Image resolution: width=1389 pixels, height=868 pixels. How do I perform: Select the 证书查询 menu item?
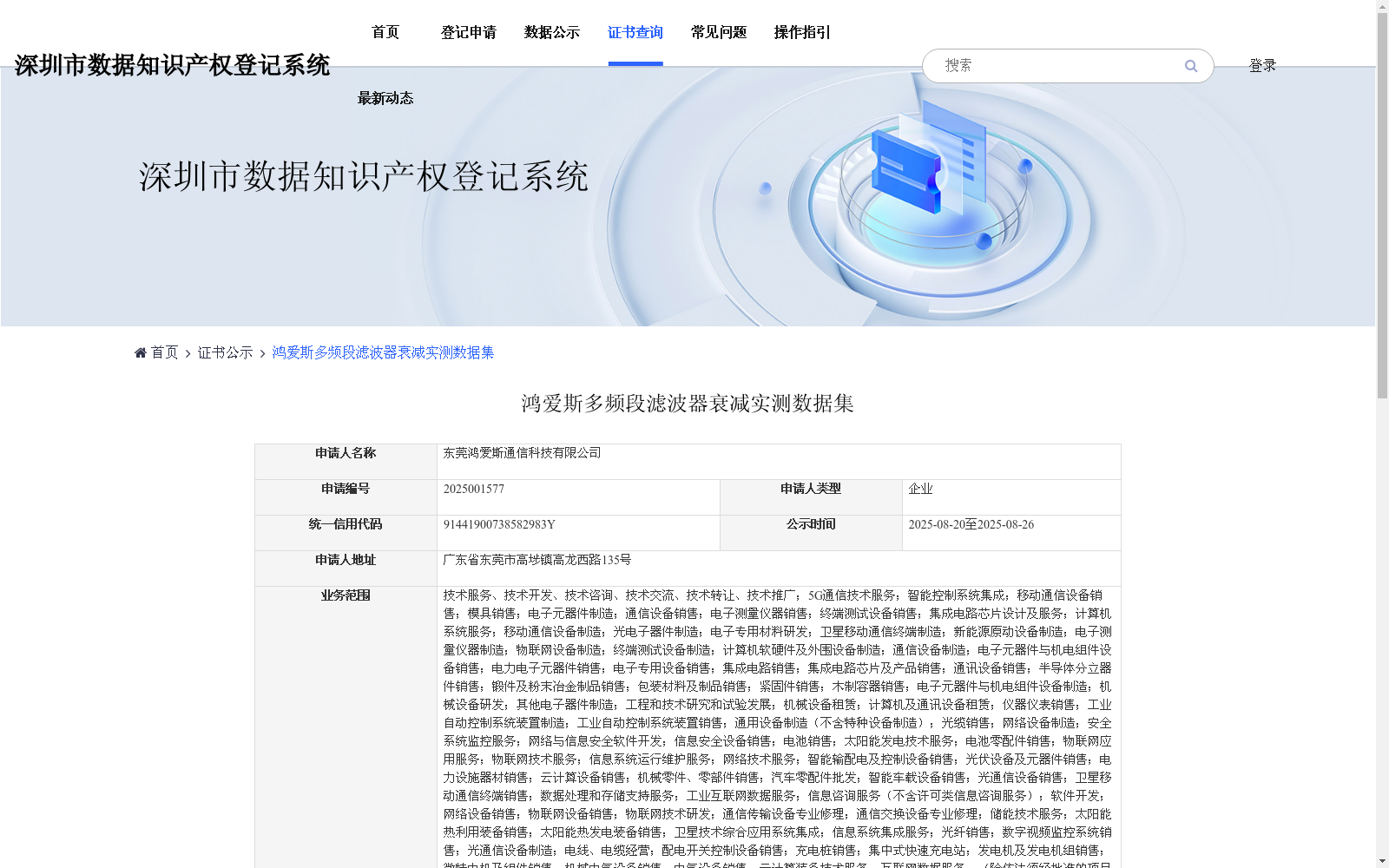pyautogui.click(x=635, y=32)
